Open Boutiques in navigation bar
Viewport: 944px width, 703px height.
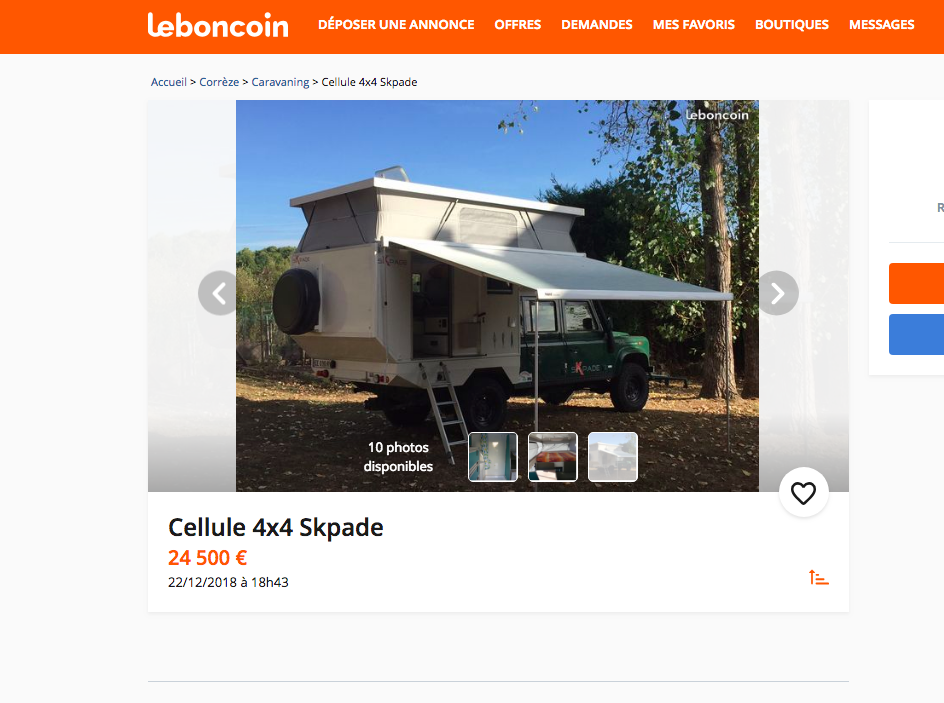(x=792, y=25)
